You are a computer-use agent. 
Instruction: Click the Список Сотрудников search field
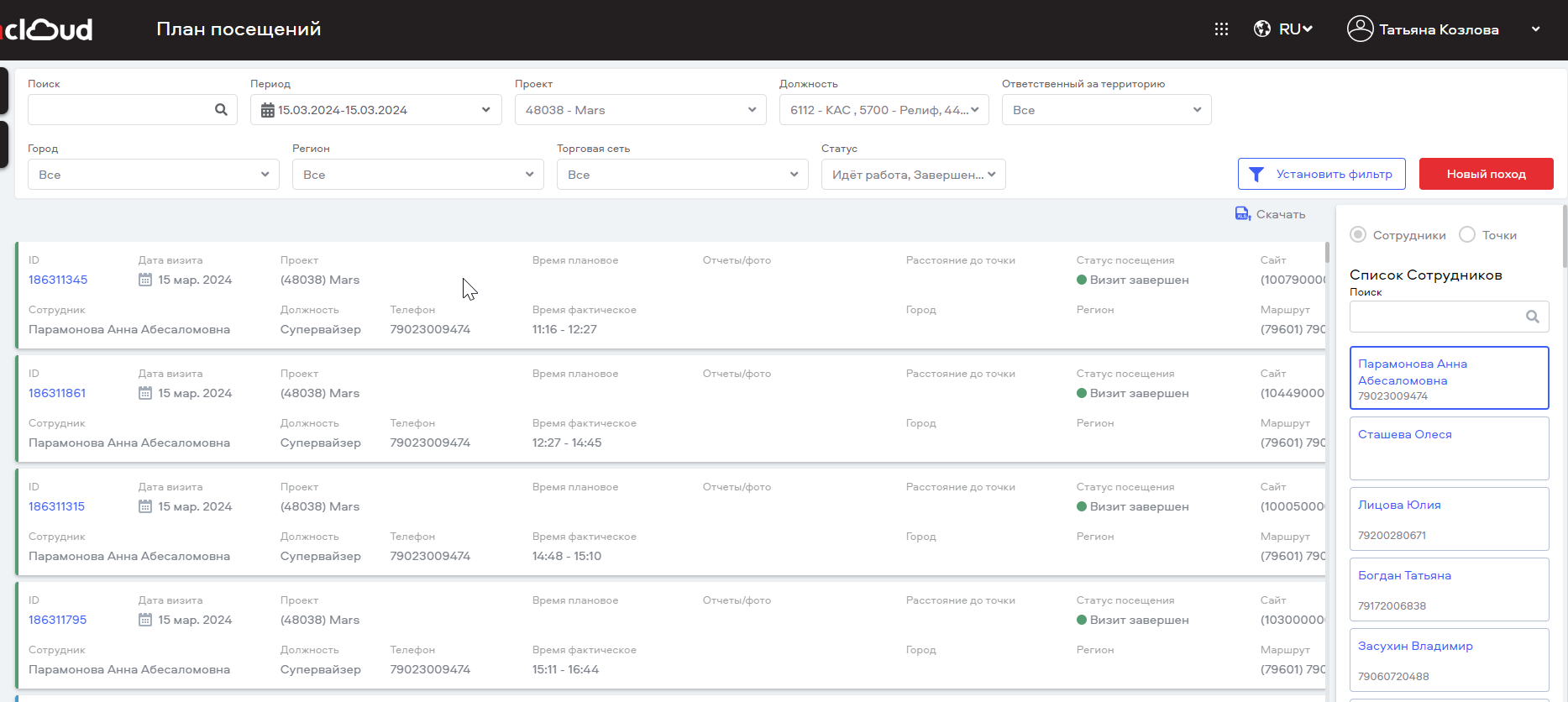coord(1450,317)
